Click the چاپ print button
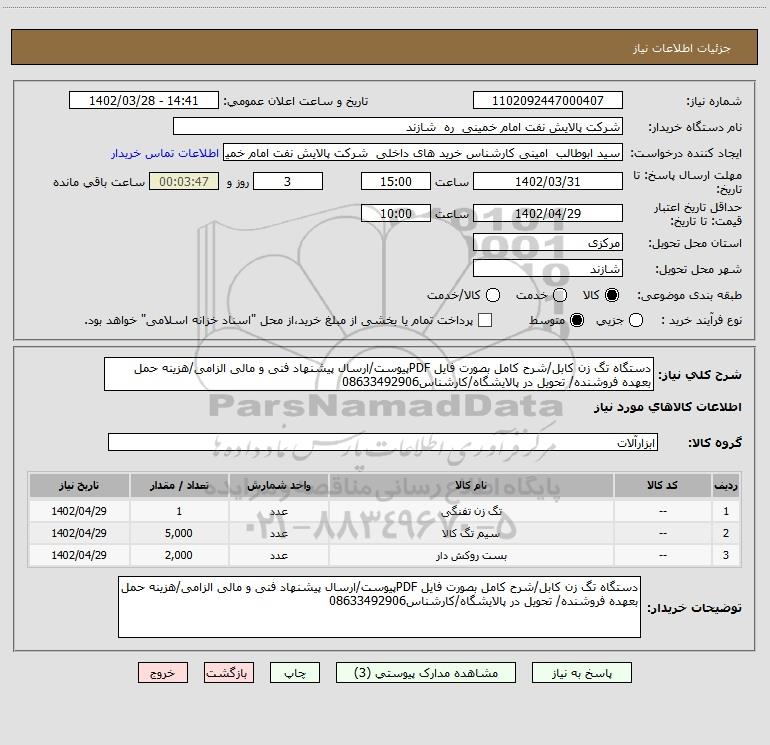The image size is (770, 745). (295, 673)
